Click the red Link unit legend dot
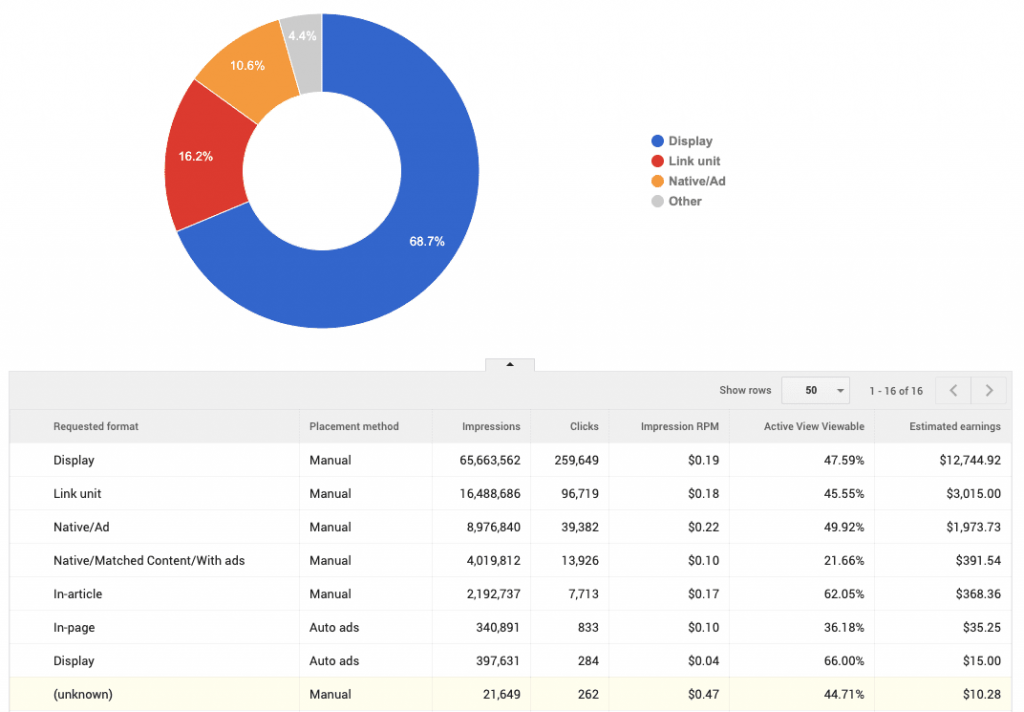 pos(657,161)
